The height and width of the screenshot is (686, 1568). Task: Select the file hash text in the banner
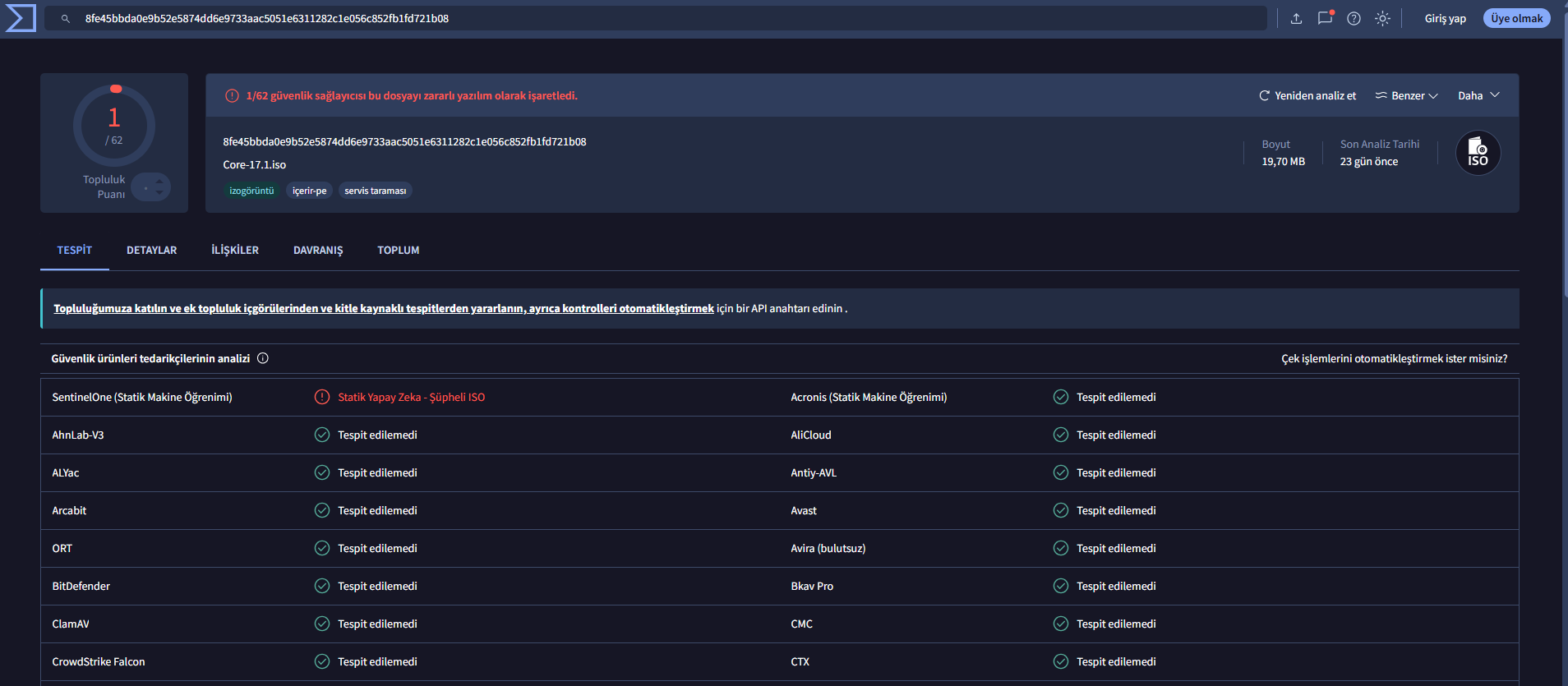(404, 141)
